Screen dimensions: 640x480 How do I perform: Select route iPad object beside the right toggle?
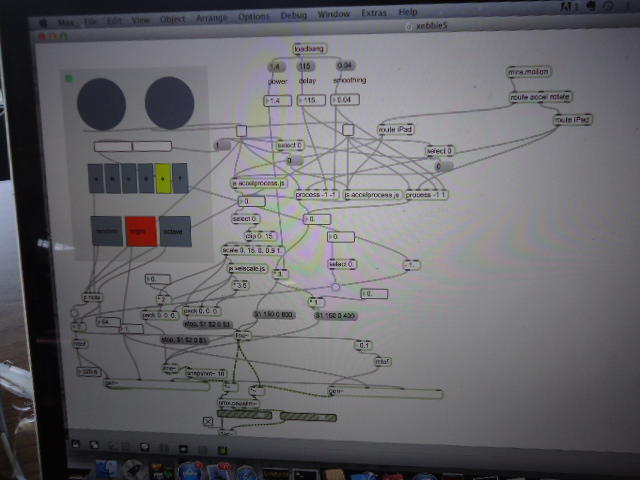396,130
